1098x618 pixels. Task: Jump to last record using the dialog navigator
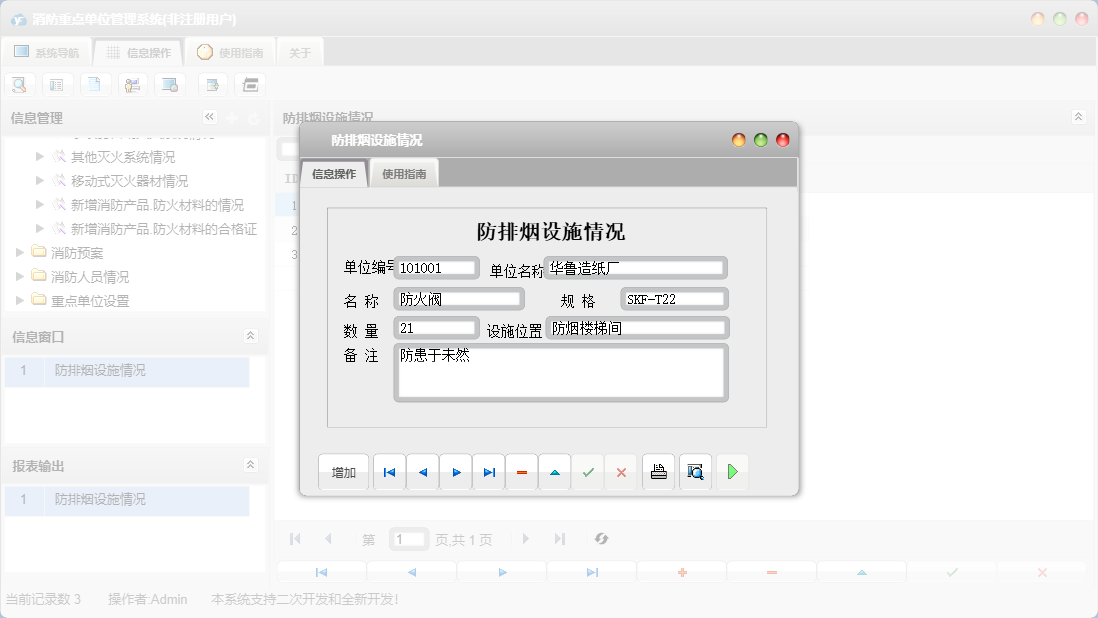489,471
